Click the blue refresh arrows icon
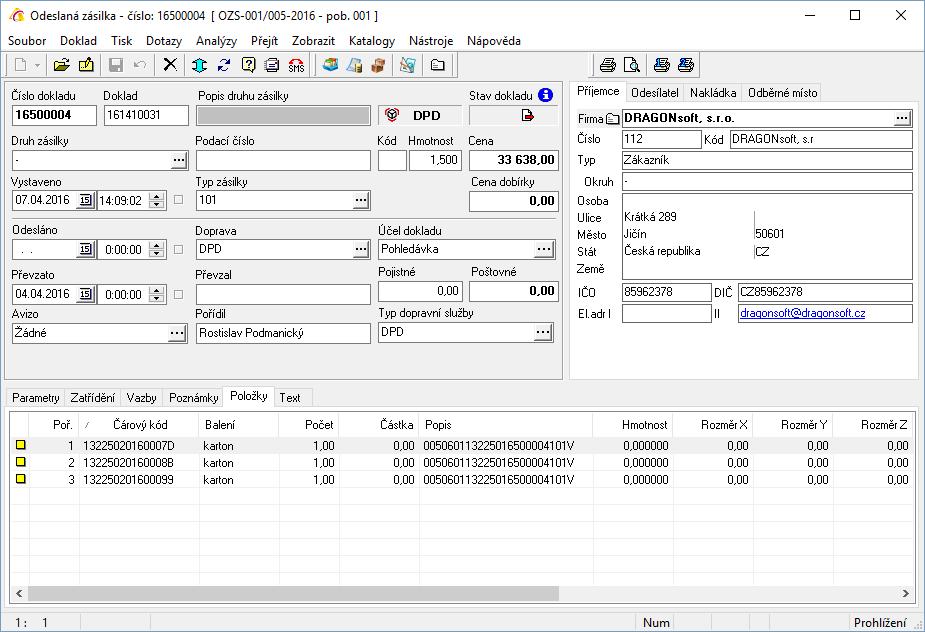Image resolution: width=925 pixels, height=632 pixels. [224, 65]
